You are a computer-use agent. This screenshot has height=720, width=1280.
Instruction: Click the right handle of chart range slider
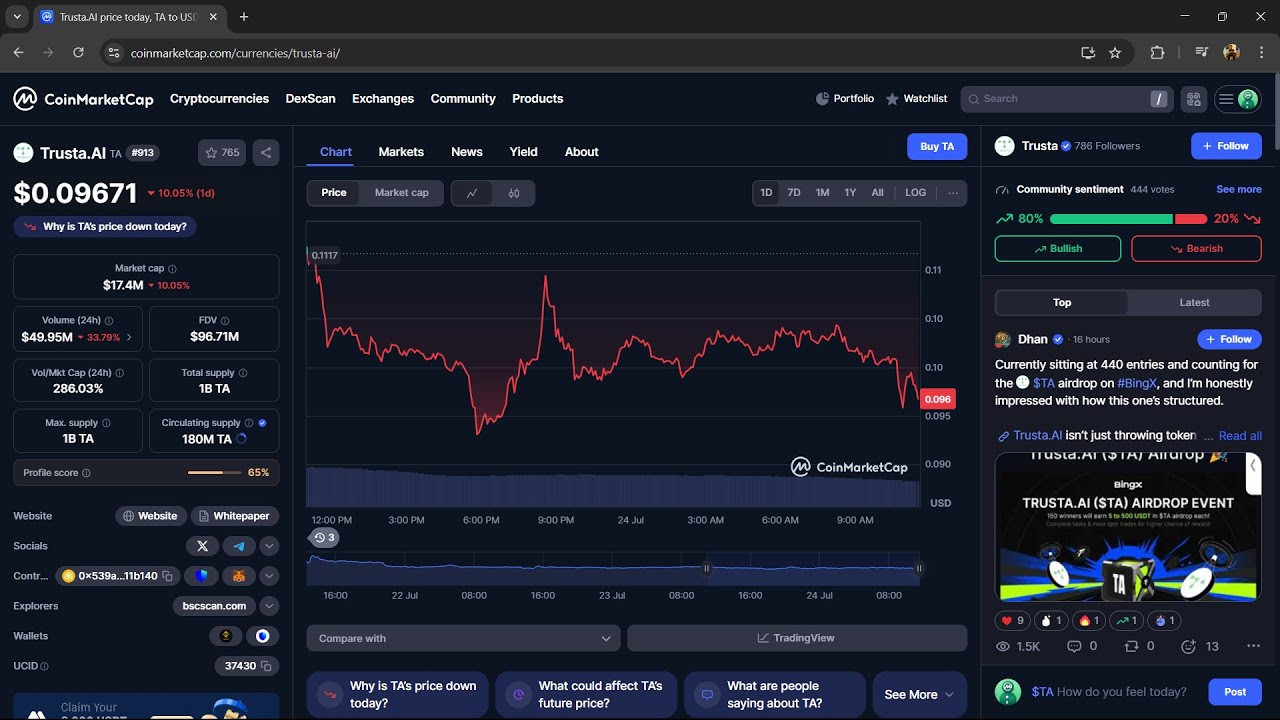click(919, 568)
